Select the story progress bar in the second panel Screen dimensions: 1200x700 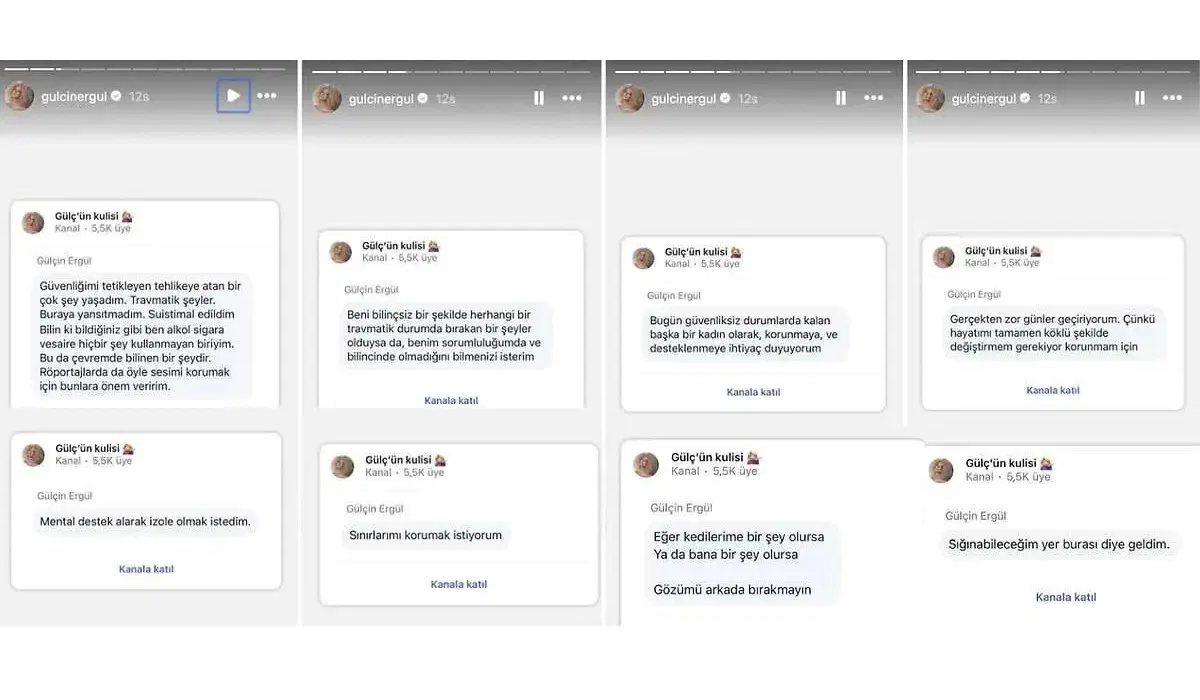(449, 71)
